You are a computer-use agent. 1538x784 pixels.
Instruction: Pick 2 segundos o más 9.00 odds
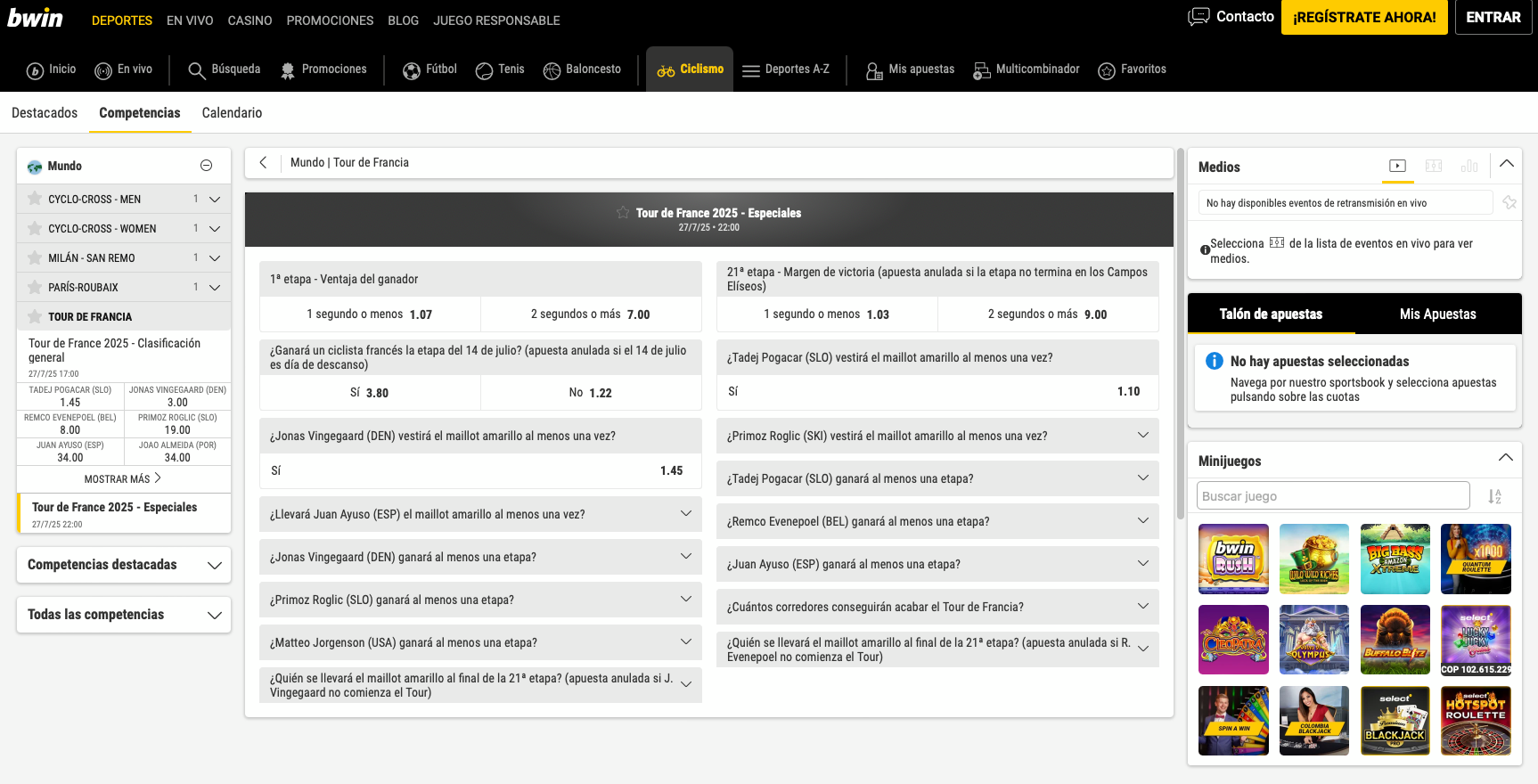[1048, 314]
